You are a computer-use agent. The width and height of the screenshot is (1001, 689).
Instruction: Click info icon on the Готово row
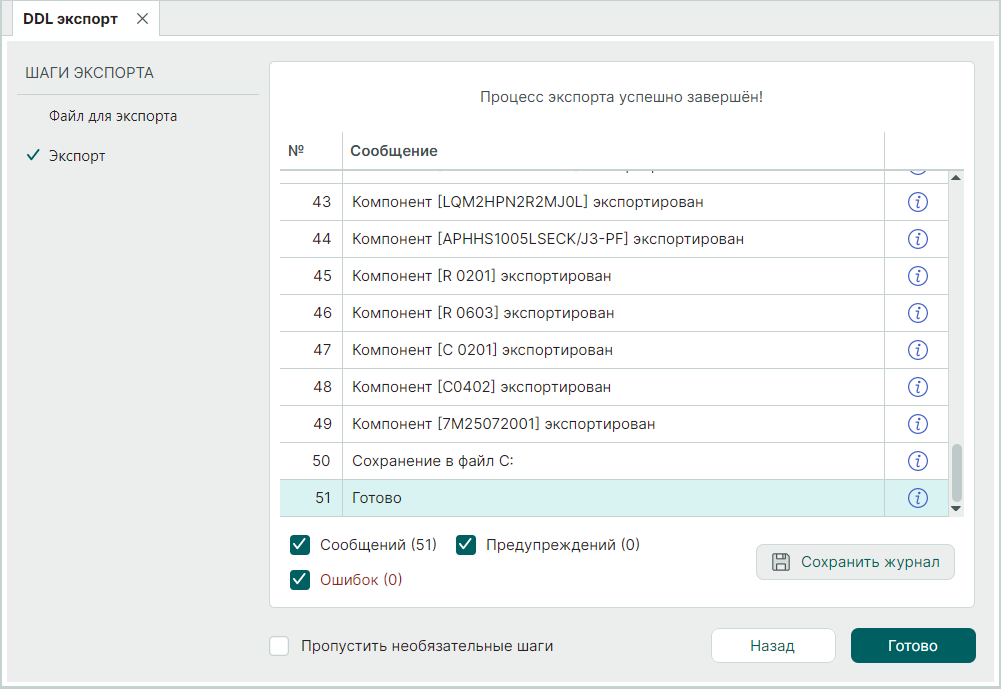(917, 498)
